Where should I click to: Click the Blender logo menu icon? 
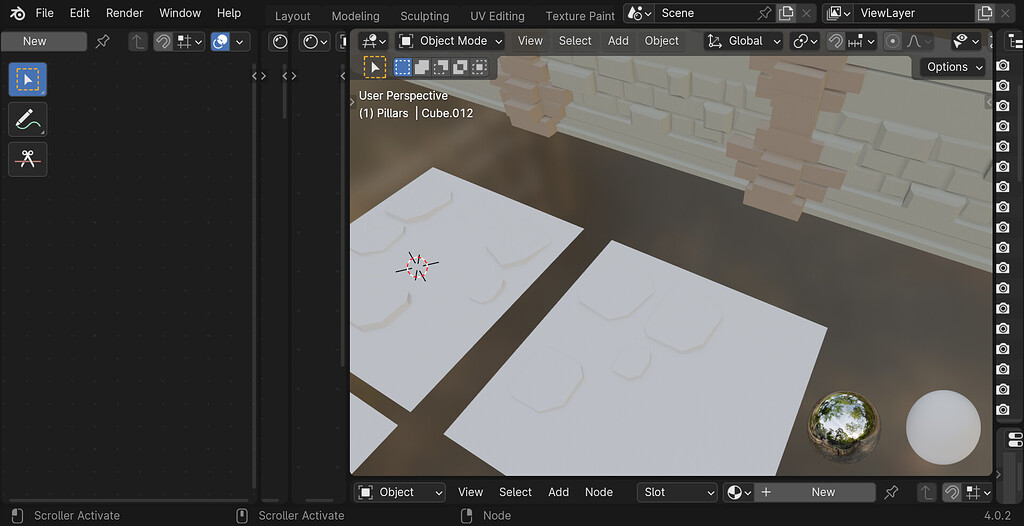(17, 13)
